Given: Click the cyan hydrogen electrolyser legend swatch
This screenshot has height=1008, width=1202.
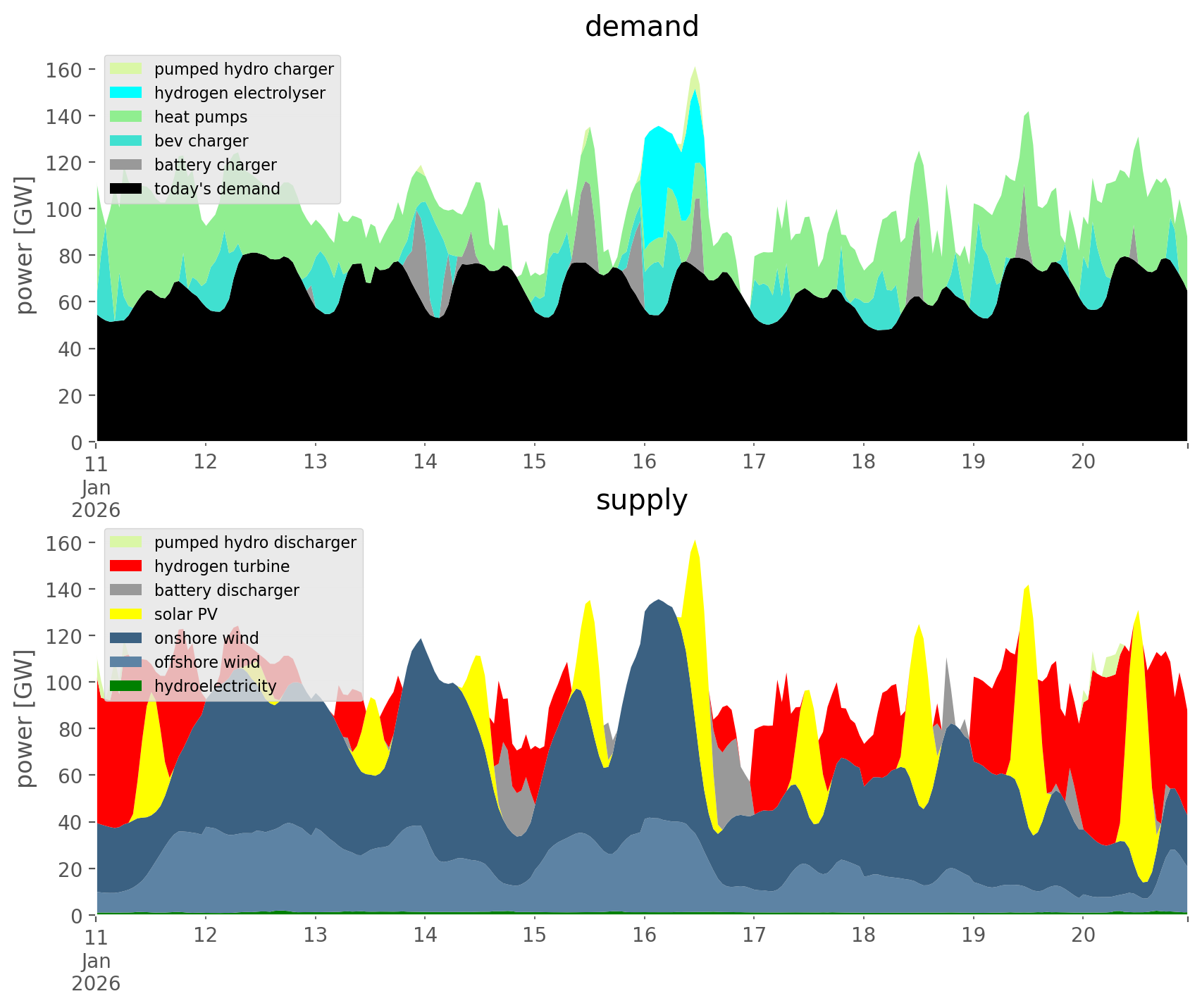Looking at the screenshot, I should pyautogui.click(x=126, y=93).
